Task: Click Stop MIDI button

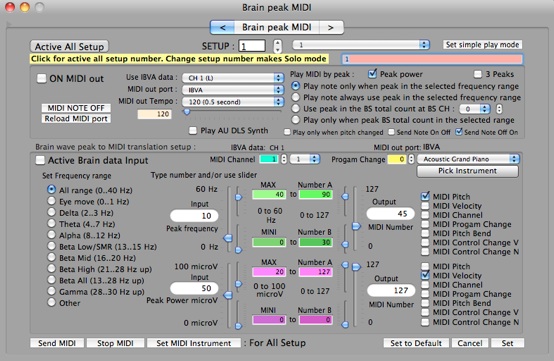Action: [x=115, y=343]
